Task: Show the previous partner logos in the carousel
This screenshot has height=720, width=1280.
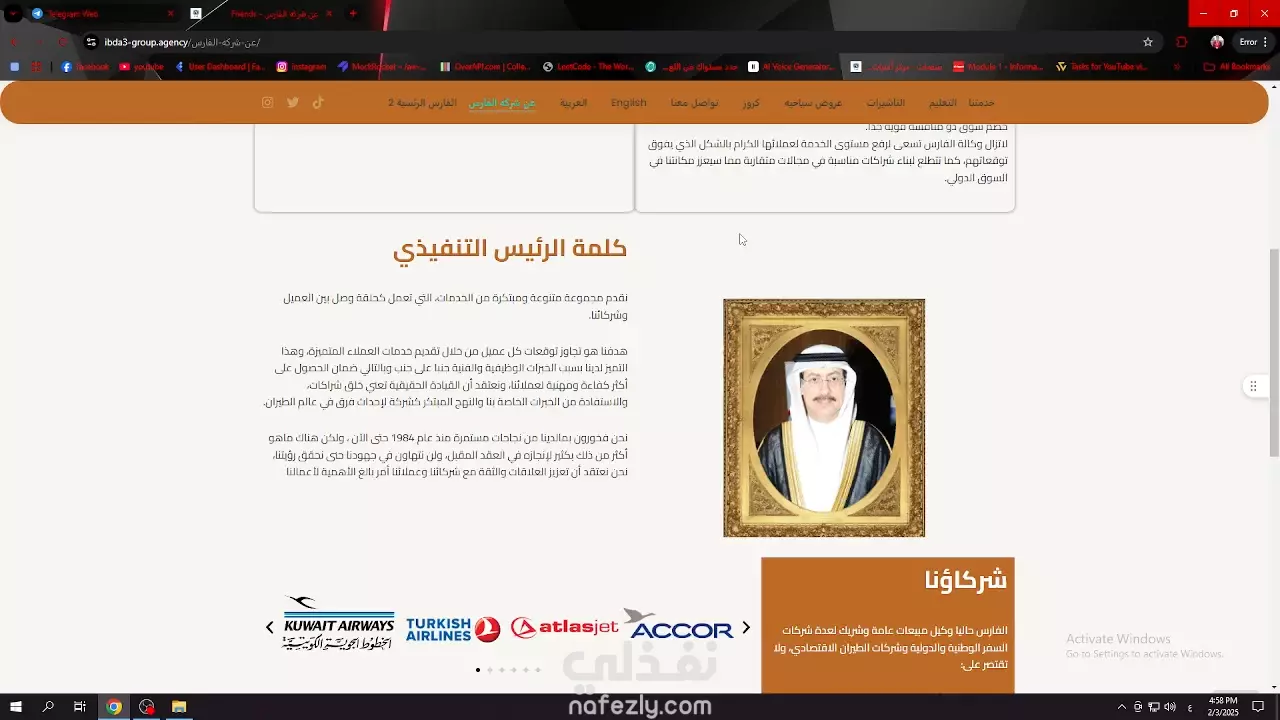Action: [269, 628]
